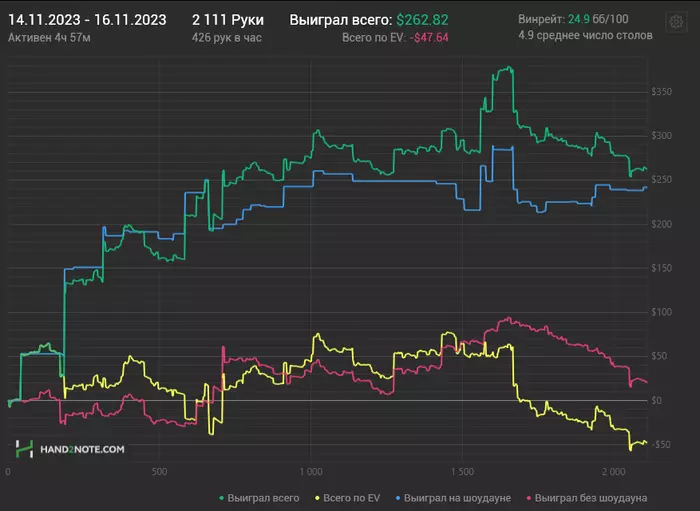Click the 'Всего по EV' legend label

click(x=352, y=498)
